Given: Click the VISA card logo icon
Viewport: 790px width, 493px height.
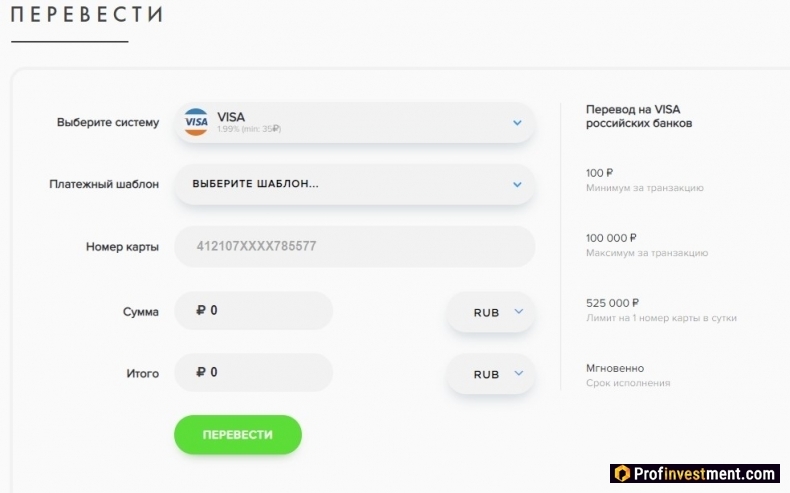Looking at the screenshot, I should (196, 122).
